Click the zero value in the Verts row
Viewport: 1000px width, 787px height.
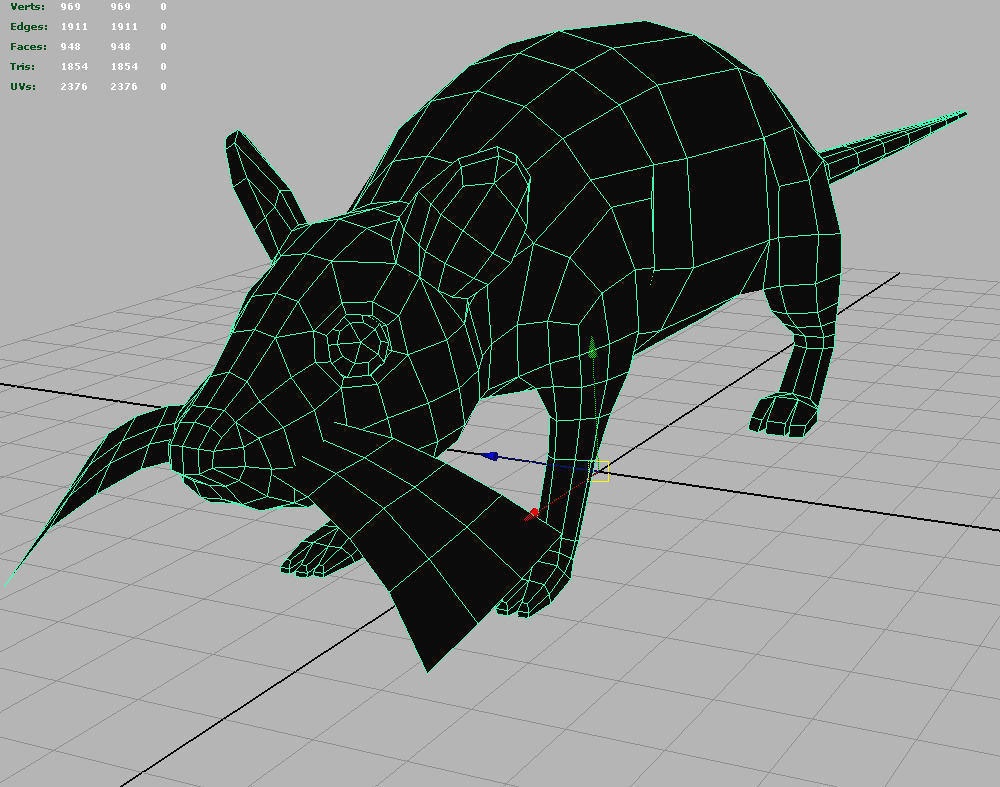[163, 6]
